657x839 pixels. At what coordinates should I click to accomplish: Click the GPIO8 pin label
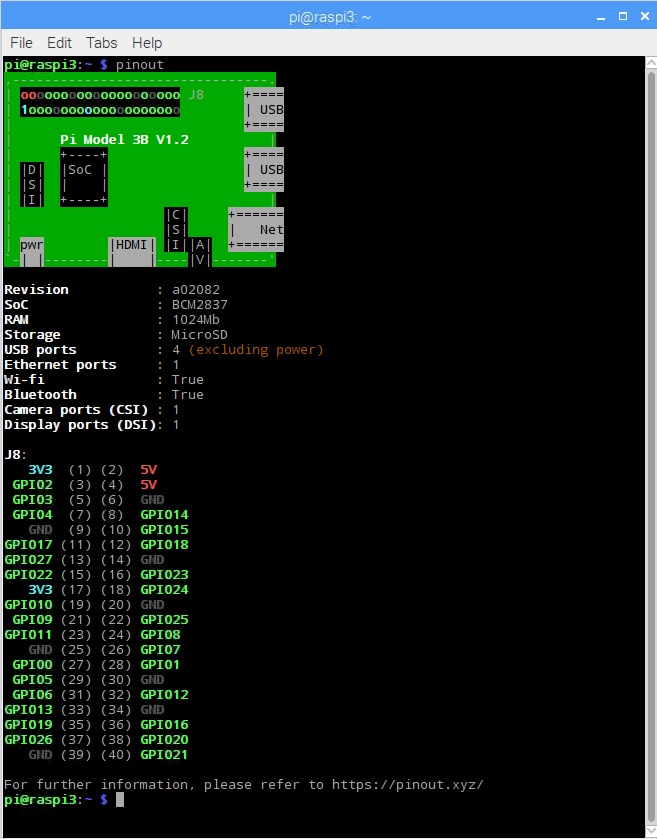[161, 635]
